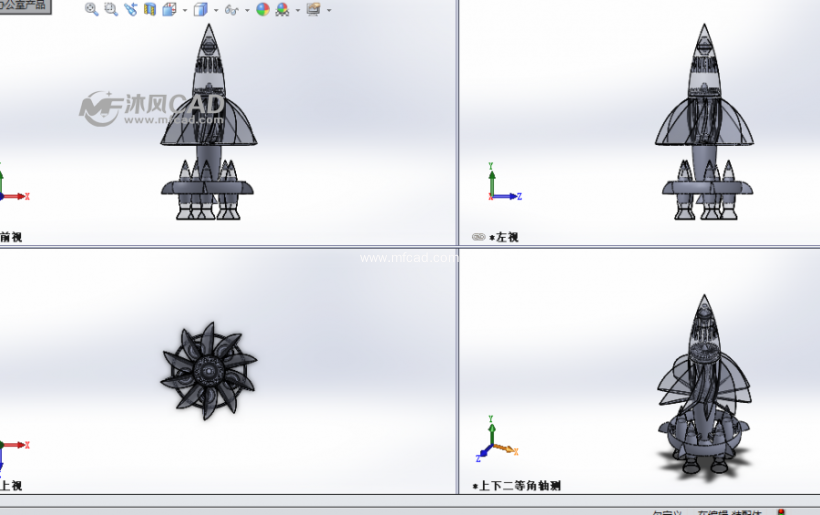Click the View Orientation cube icon
The height and width of the screenshot is (515, 820).
169,9
